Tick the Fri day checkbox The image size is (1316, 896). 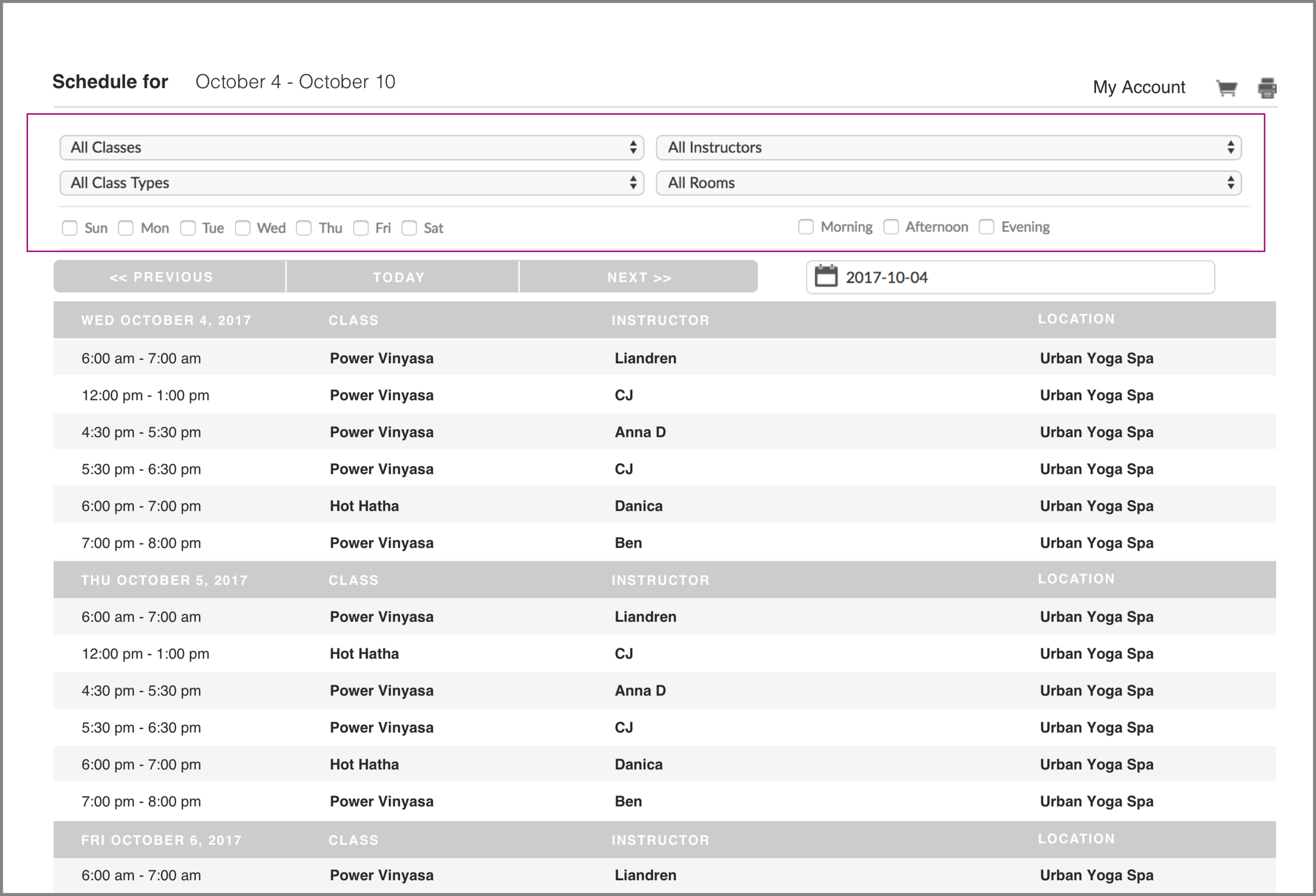[x=361, y=227]
